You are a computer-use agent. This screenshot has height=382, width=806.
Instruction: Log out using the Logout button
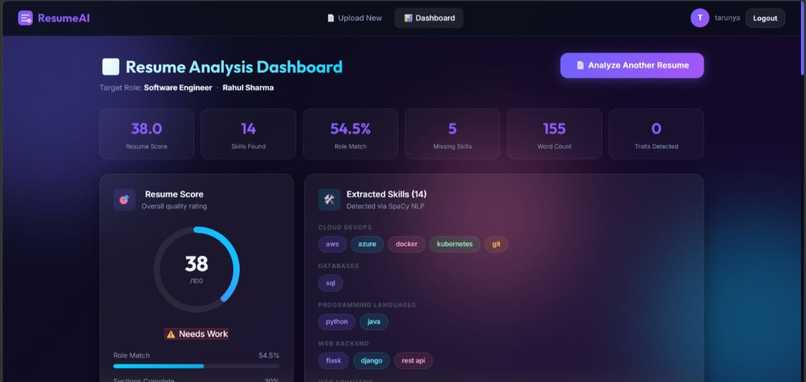pos(765,19)
